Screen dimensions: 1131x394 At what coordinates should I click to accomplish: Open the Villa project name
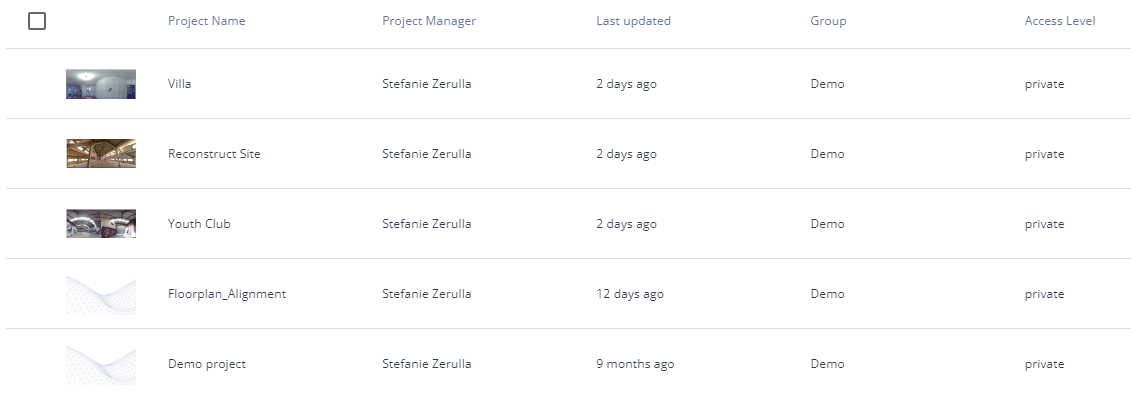[180, 84]
